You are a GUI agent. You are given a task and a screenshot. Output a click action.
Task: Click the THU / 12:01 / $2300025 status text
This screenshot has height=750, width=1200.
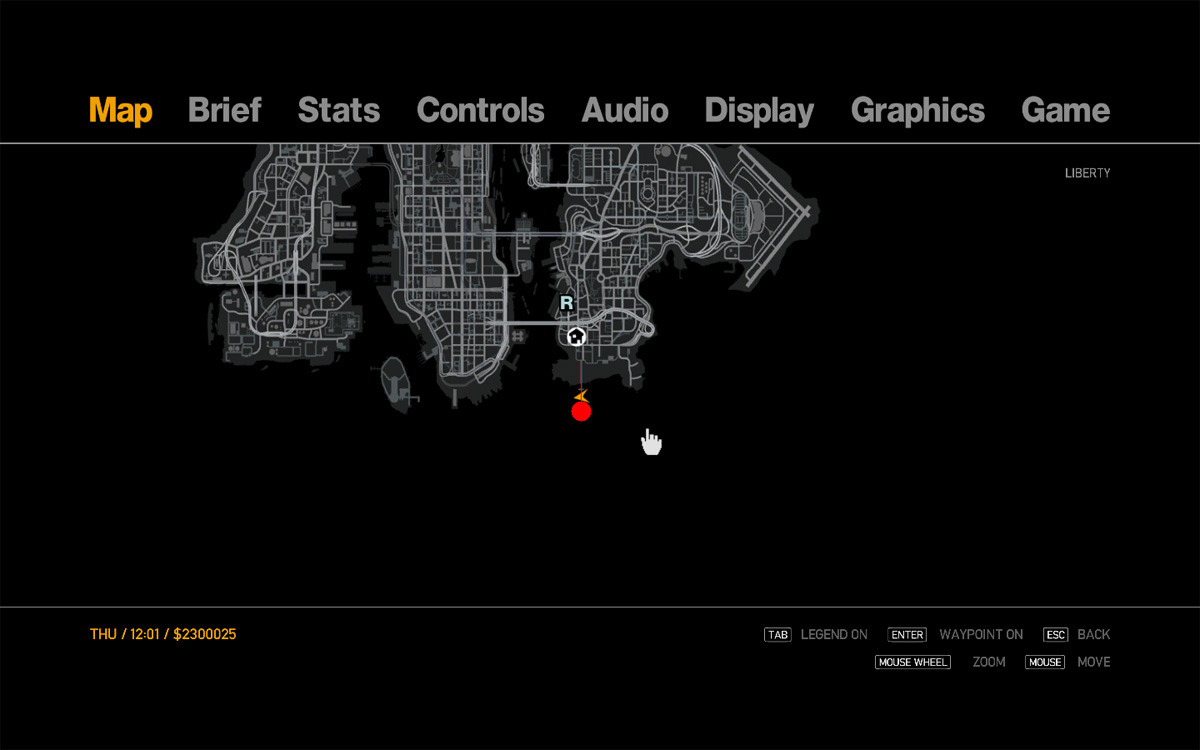(x=163, y=634)
